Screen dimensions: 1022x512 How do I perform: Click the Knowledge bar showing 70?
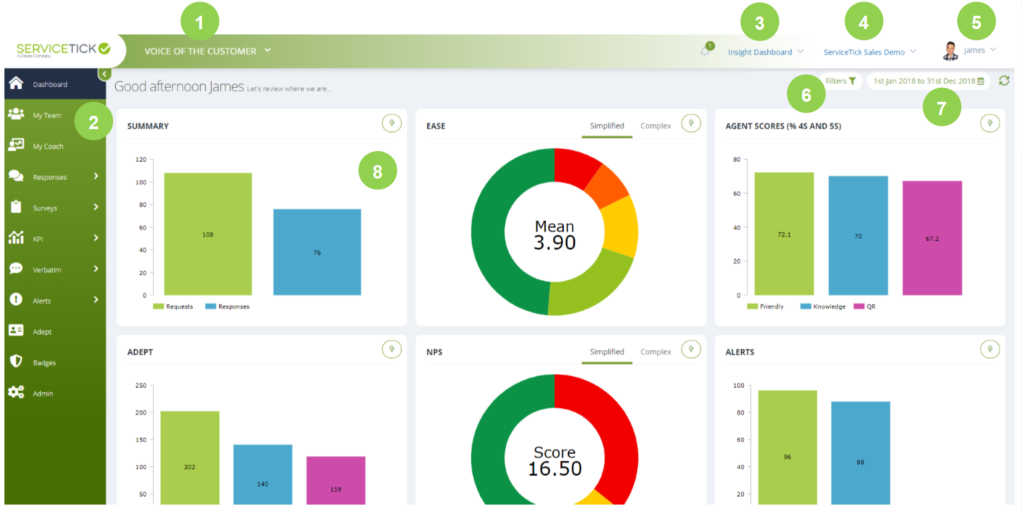[x=858, y=236]
